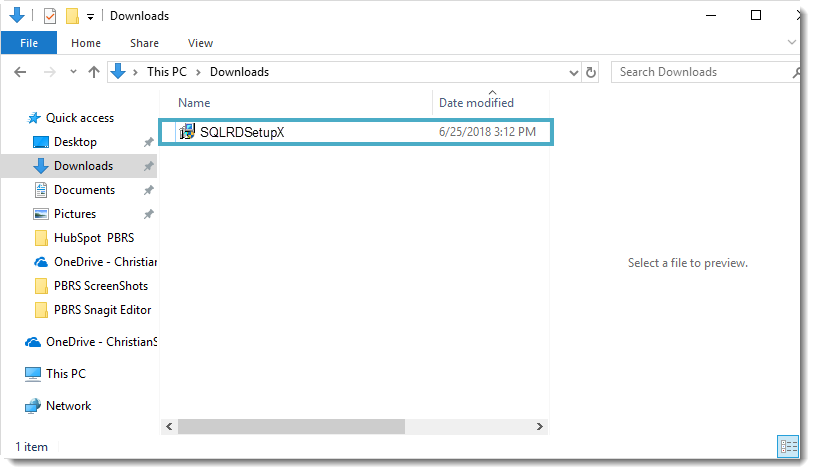Screen dimensions: 815x474
Task: Open the address bar previous locations dropdown
Action: 573,73
